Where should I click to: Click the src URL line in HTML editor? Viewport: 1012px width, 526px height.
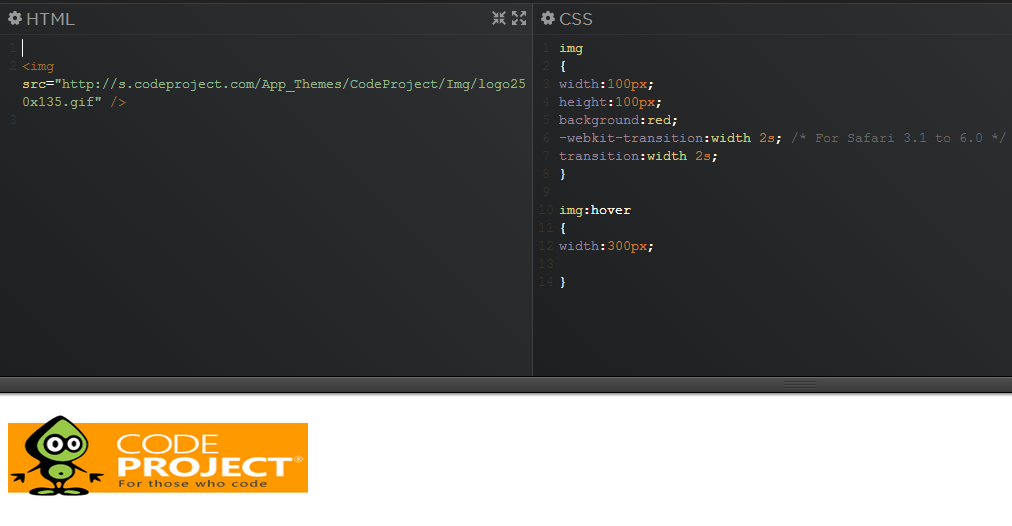pyautogui.click(x=274, y=85)
